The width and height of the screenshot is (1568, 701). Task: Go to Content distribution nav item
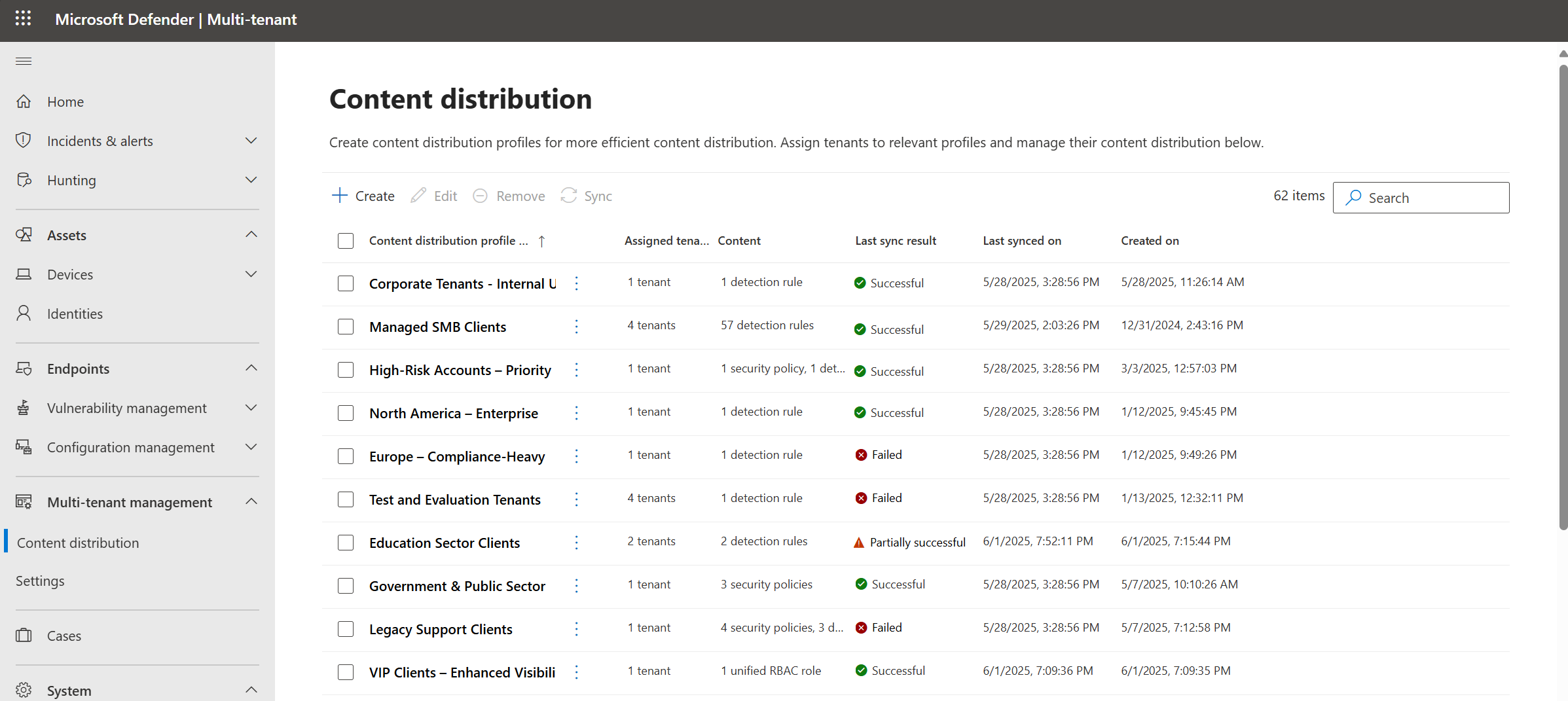(78, 543)
